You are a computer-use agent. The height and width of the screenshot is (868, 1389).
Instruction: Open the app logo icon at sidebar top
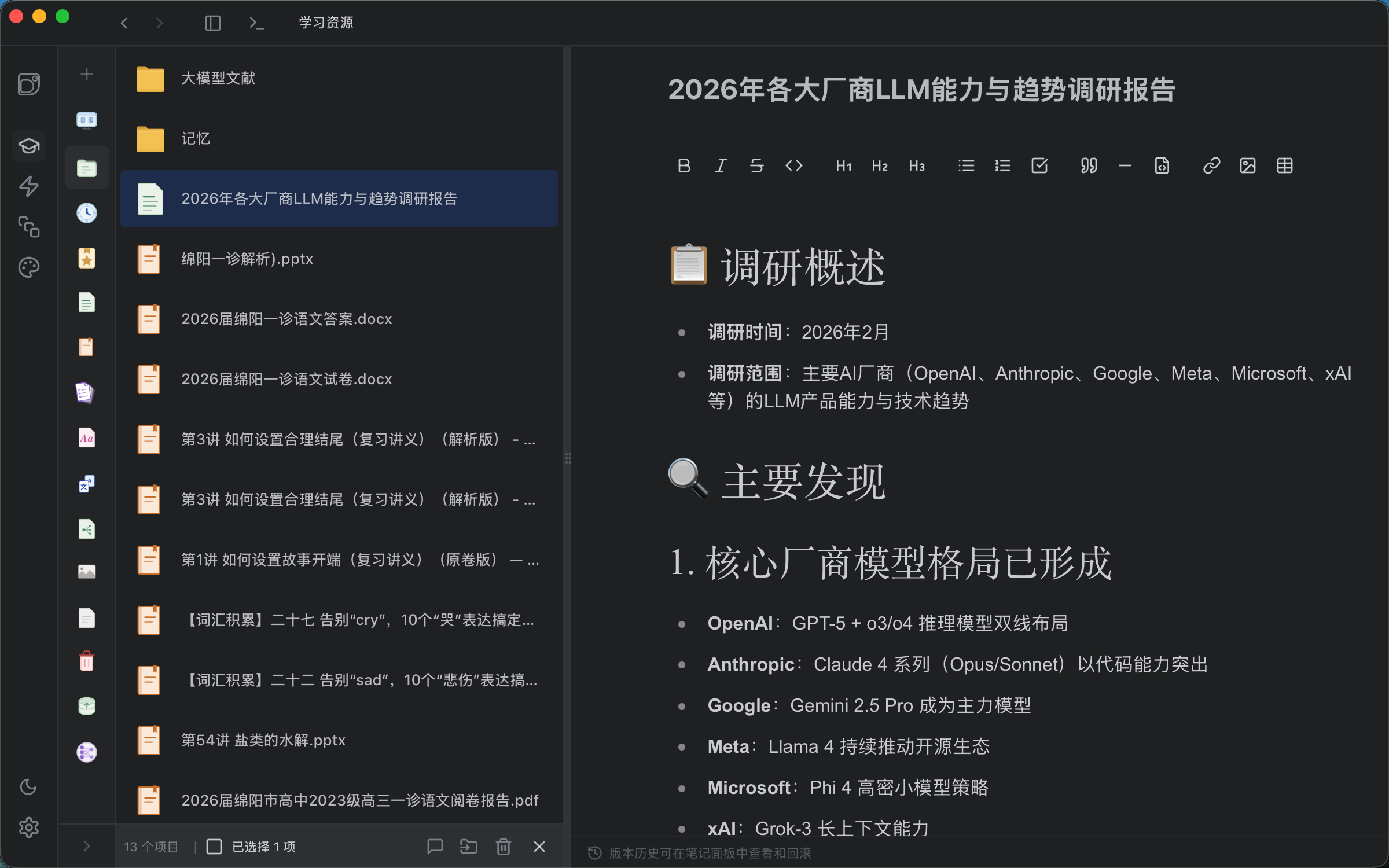(28, 84)
